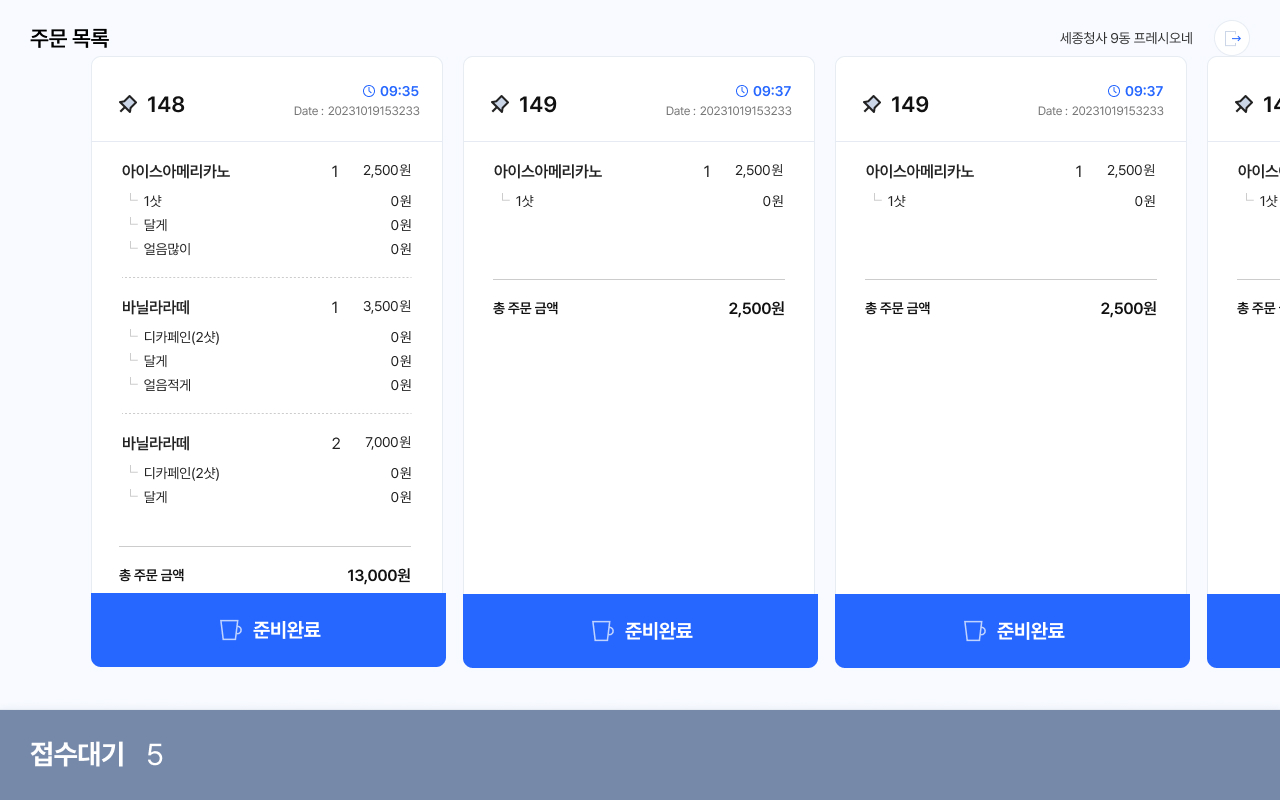Image resolution: width=1280 pixels, height=800 pixels.
Task: Click the 7,000원 price
Action: point(387,442)
